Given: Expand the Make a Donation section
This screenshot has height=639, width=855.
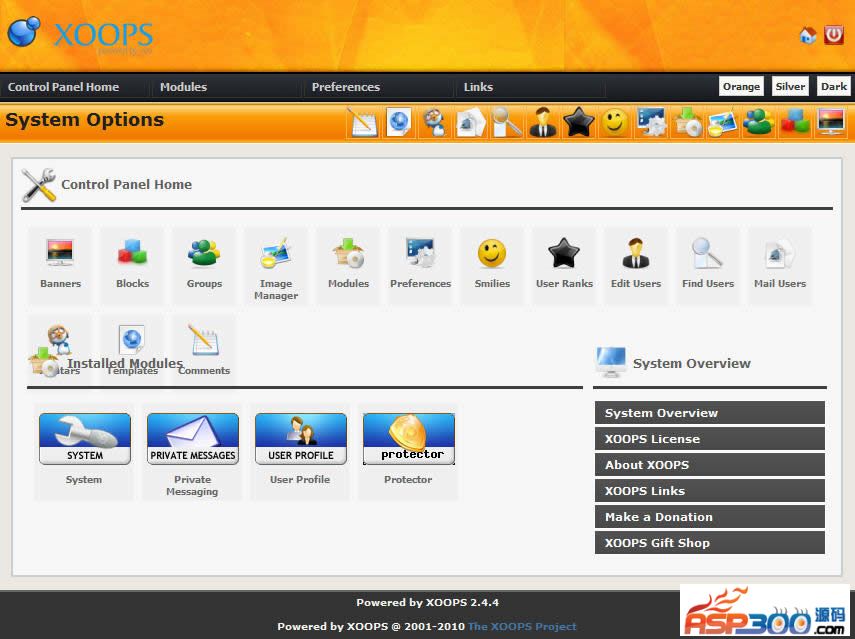Looking at the screenshot, I should tap(709, 517).
